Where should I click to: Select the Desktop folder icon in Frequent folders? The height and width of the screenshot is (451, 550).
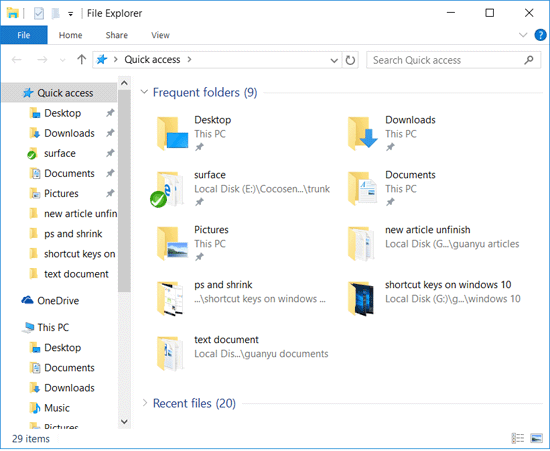172,134
